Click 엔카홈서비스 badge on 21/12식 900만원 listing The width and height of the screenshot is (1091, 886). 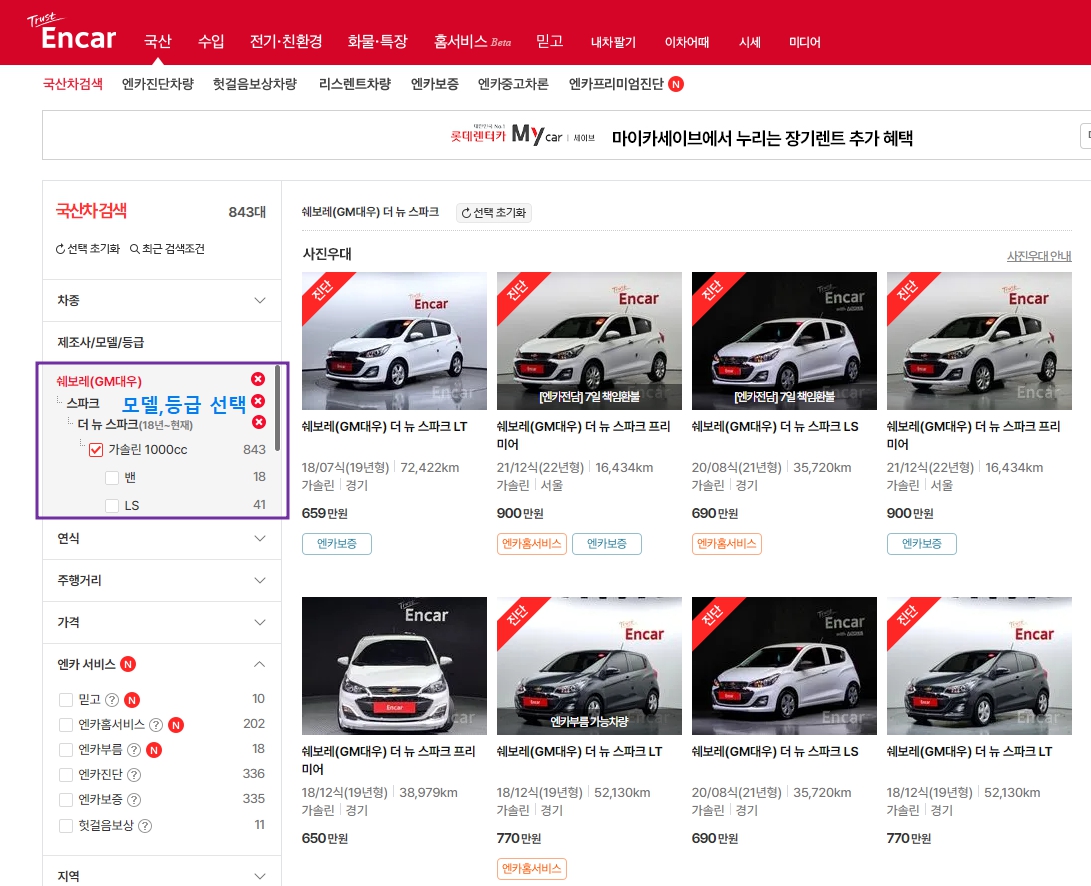tap(532, 544)
